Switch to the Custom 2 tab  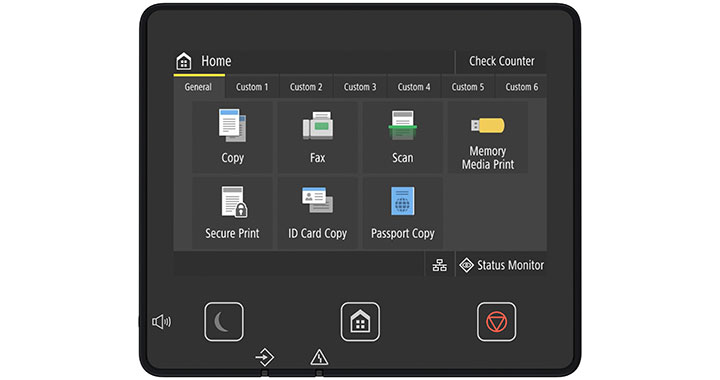pyautogui.click(x=306, y=87)
